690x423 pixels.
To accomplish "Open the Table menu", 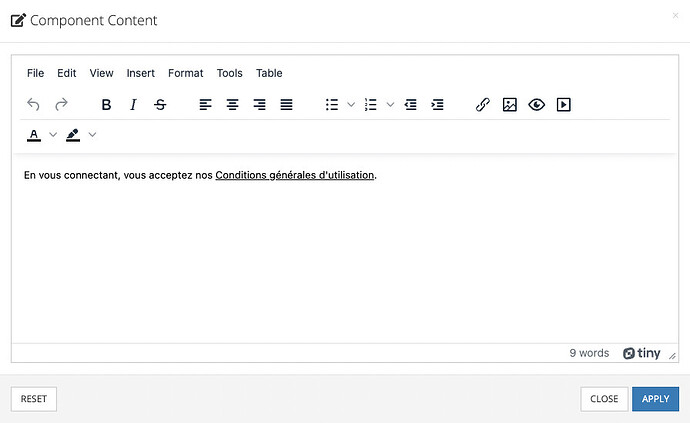I will 269,73.
